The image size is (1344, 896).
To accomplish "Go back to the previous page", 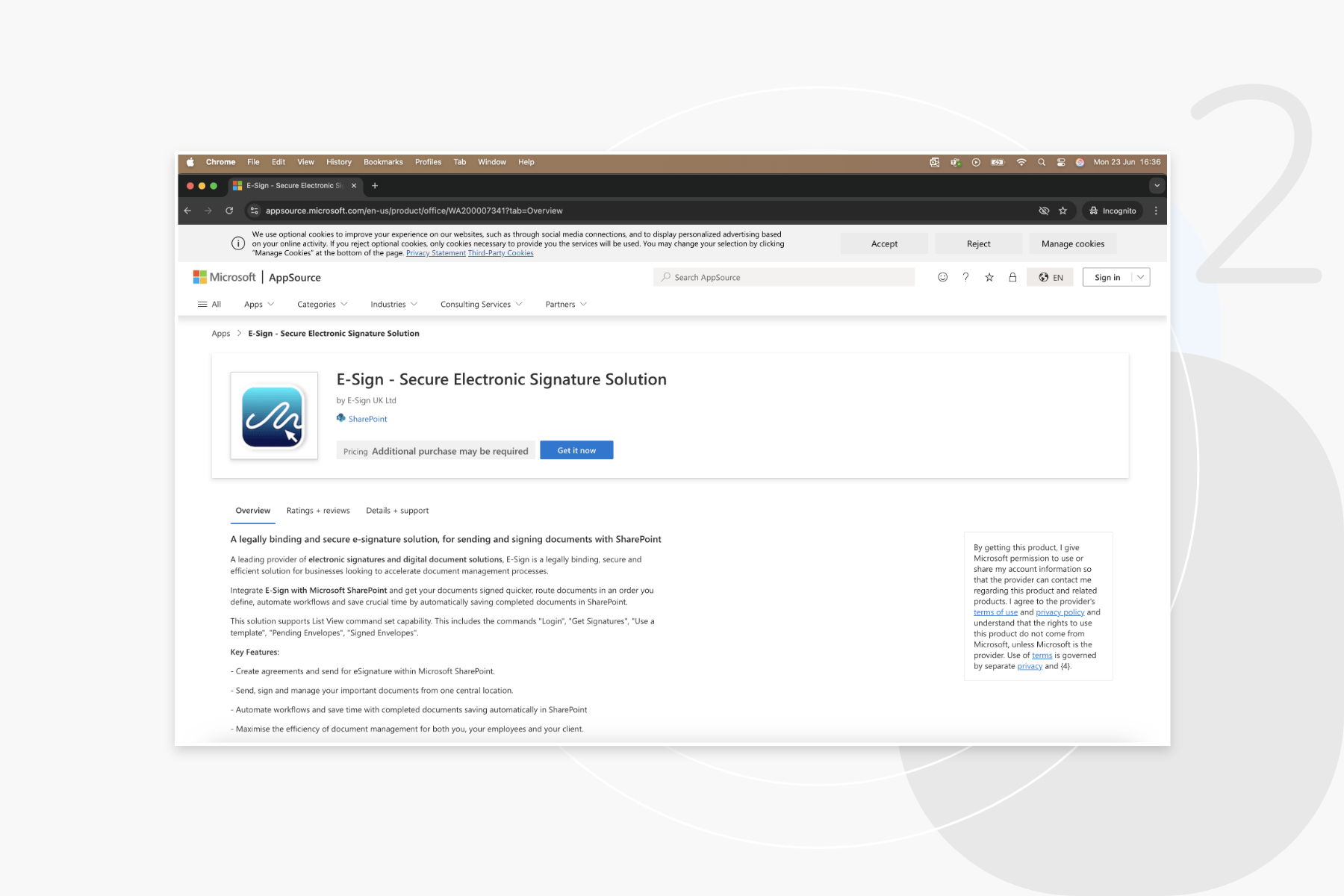I will (x=187, y=211).
